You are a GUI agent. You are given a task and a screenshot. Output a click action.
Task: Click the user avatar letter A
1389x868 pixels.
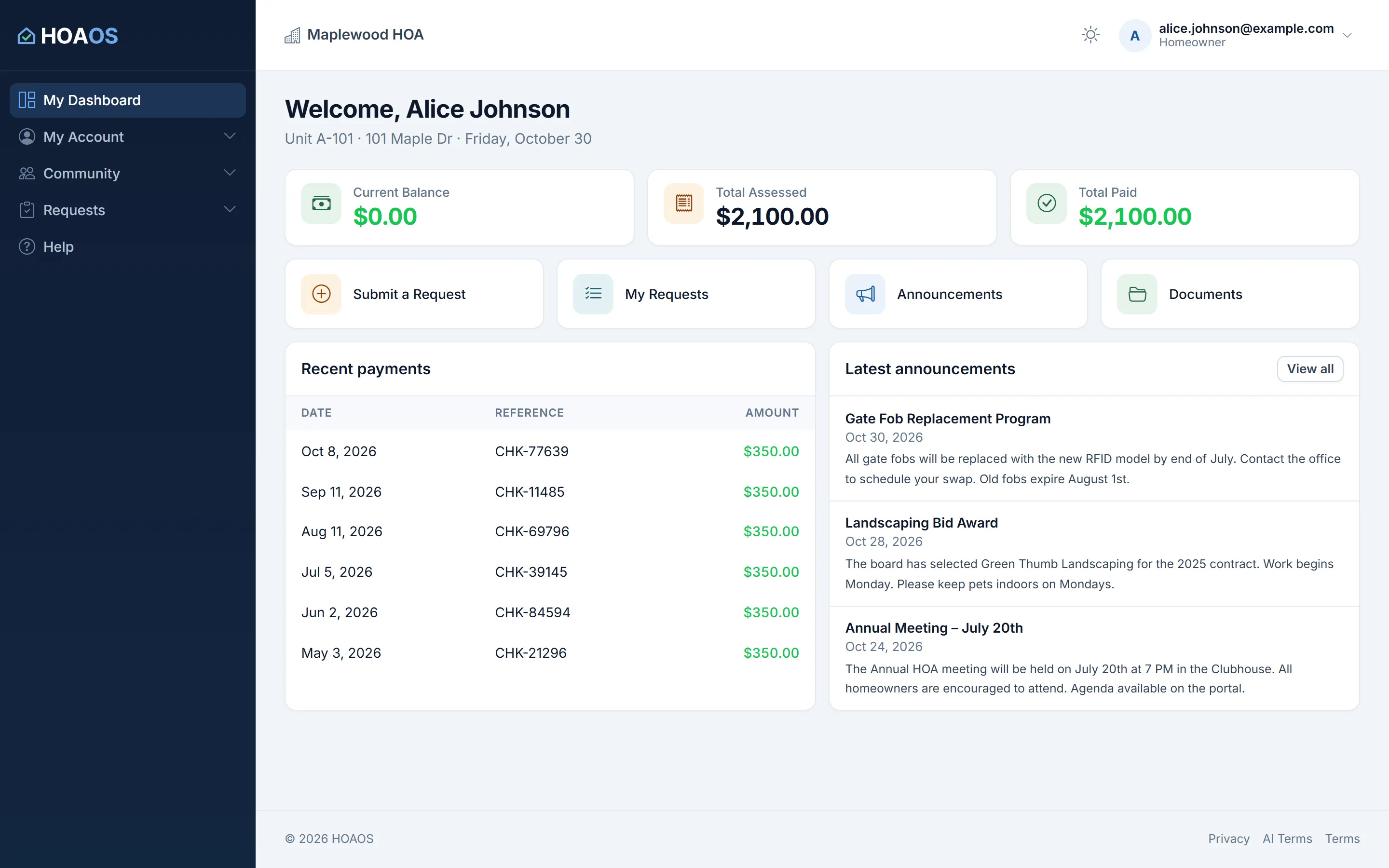tap(1135, 36)
